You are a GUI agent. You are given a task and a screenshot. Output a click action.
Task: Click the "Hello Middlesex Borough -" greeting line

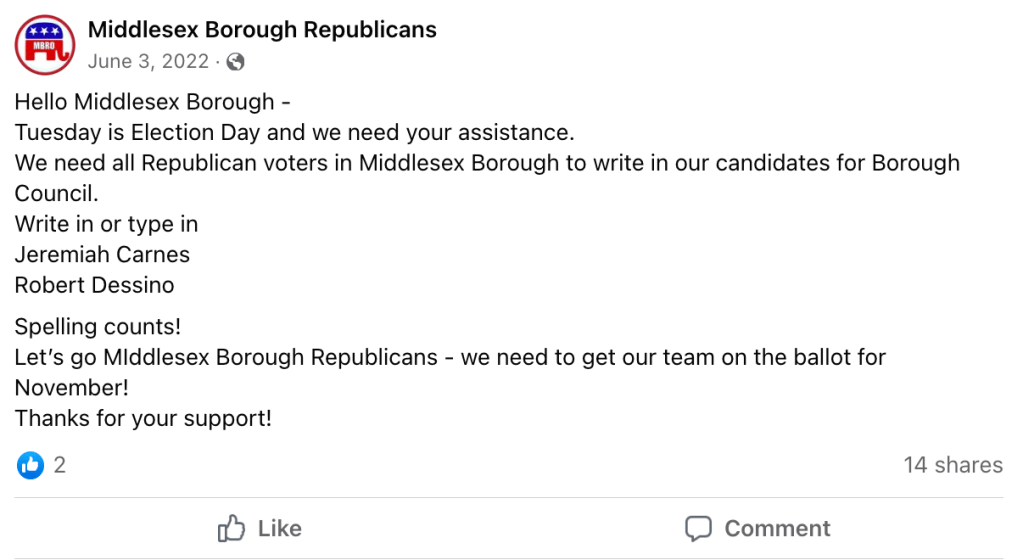[152, 102]
